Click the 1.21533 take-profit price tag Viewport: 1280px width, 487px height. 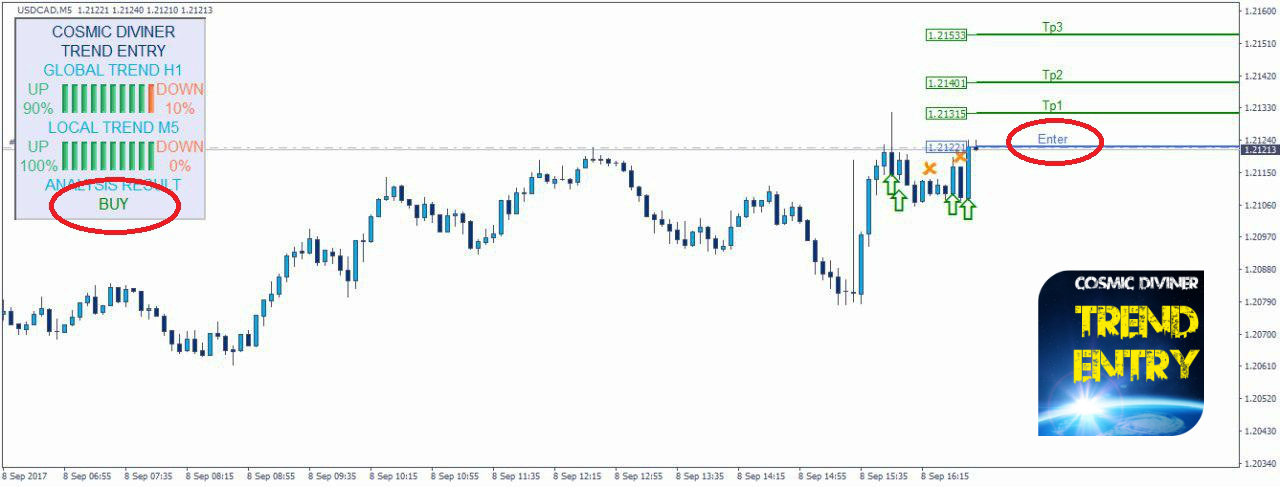pos(947,35)
